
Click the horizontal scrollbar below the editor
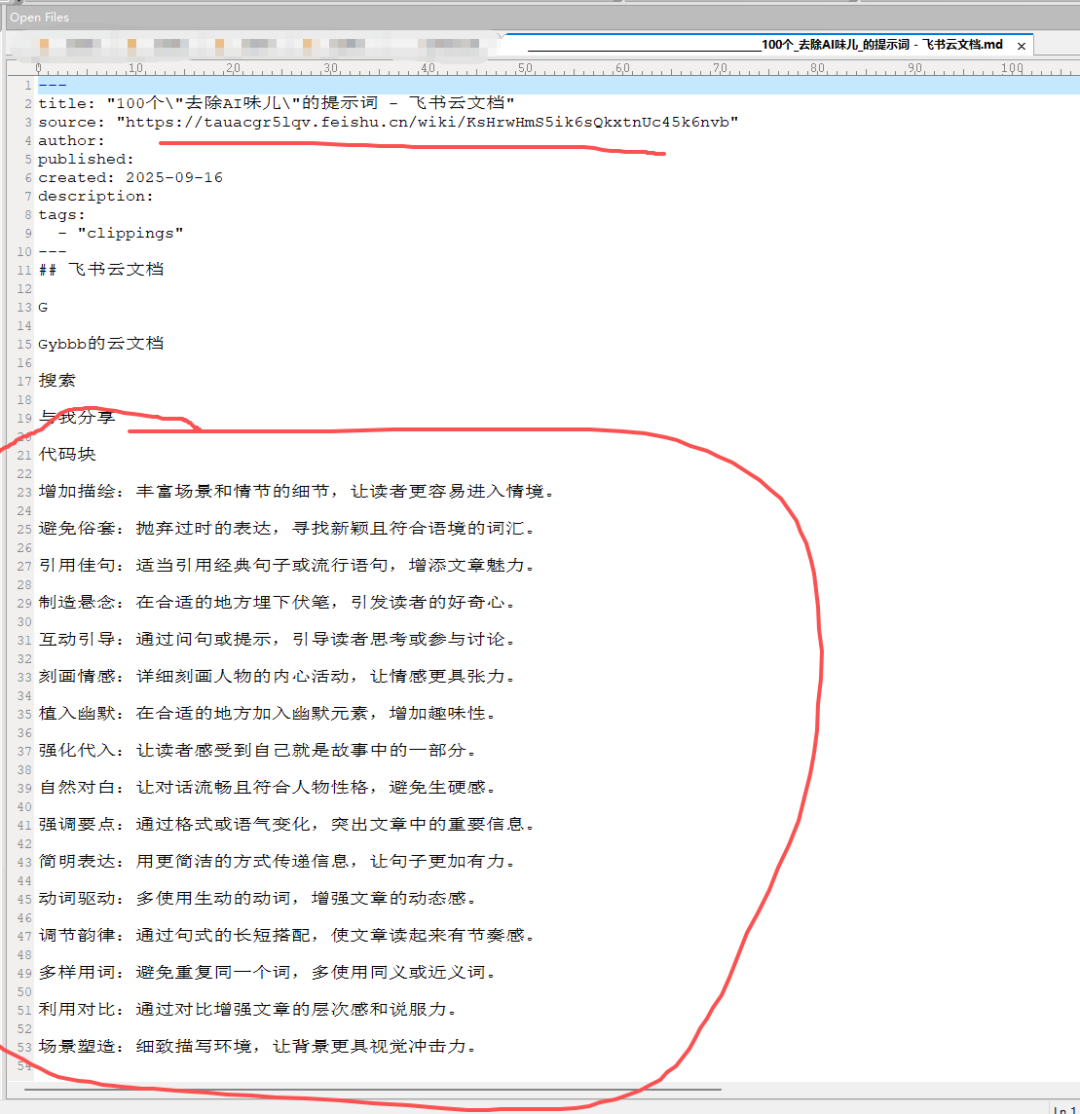click(370, 1089)
